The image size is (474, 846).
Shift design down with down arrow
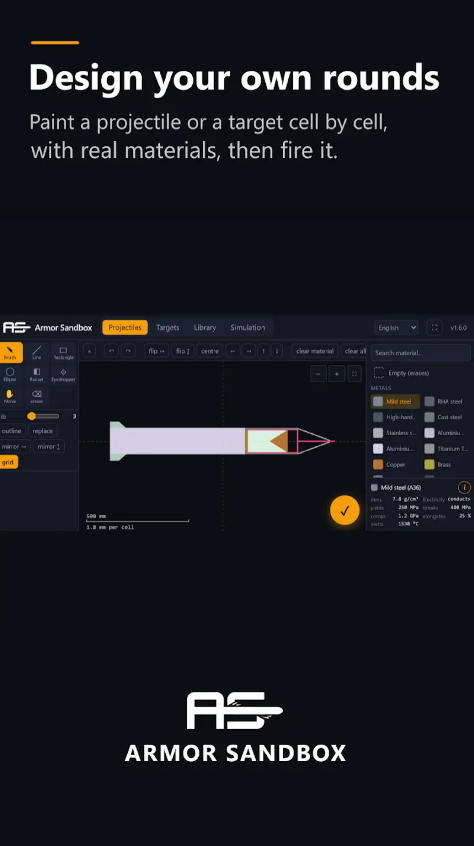277,351
